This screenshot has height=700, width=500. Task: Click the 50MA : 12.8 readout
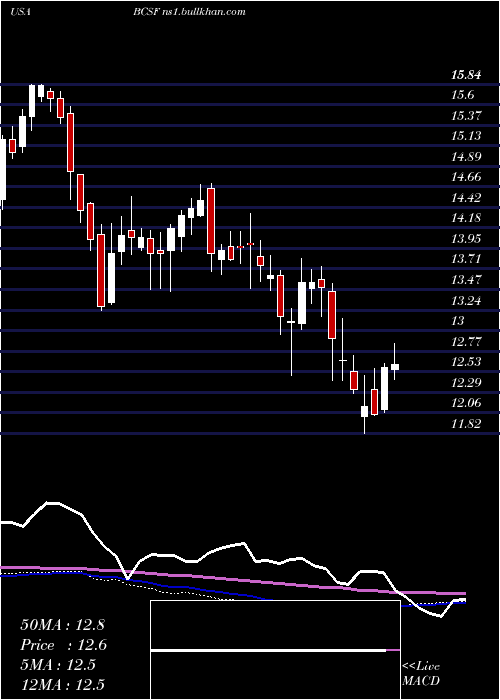(x=62, y=625)
